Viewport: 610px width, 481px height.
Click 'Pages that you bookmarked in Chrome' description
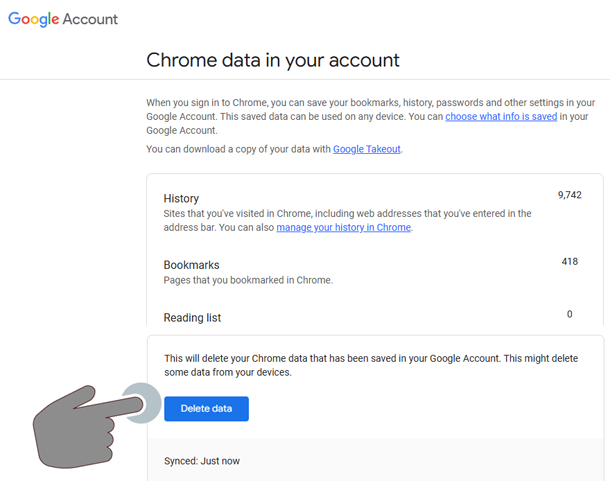[248, 280]
